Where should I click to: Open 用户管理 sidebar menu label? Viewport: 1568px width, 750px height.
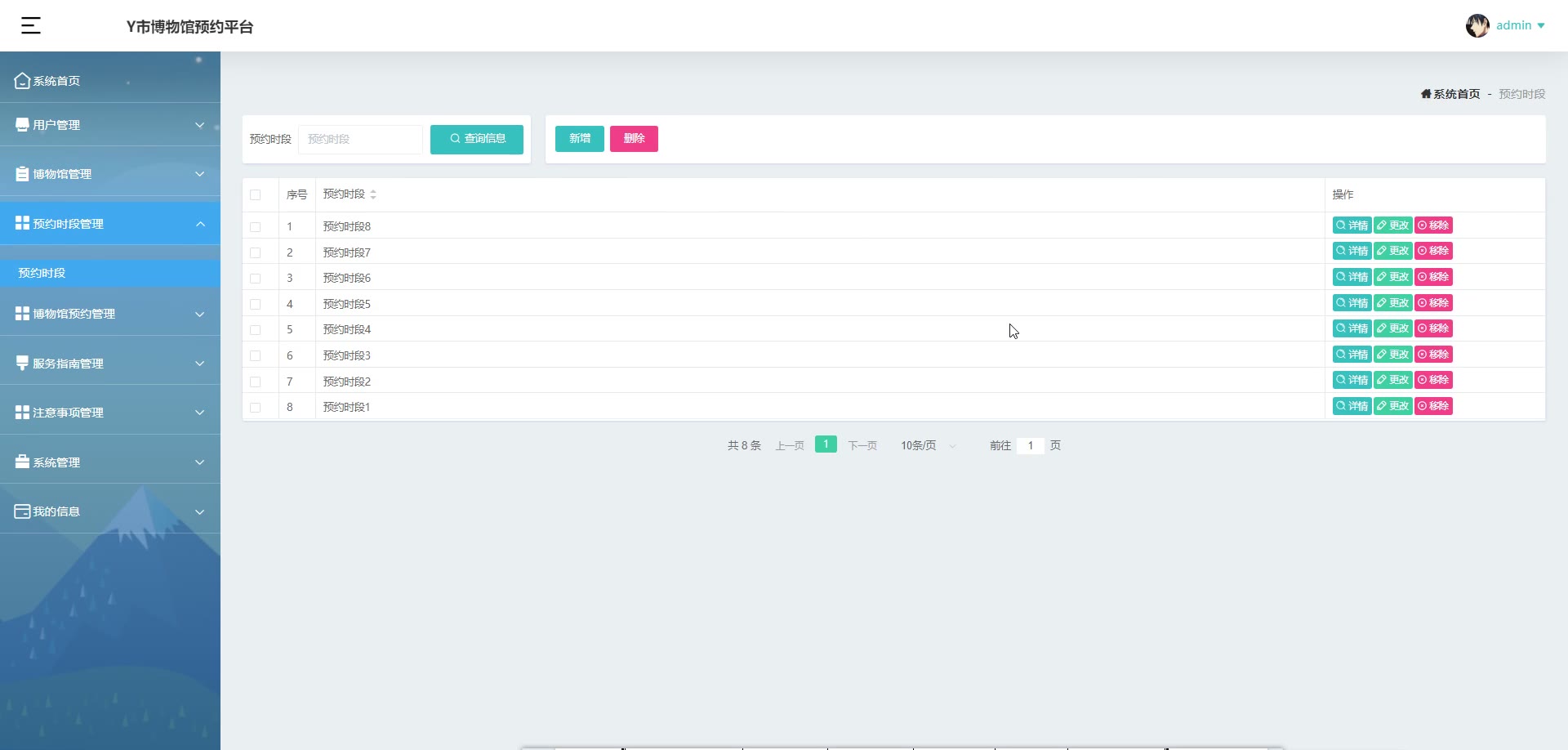(x=56, y=125)
